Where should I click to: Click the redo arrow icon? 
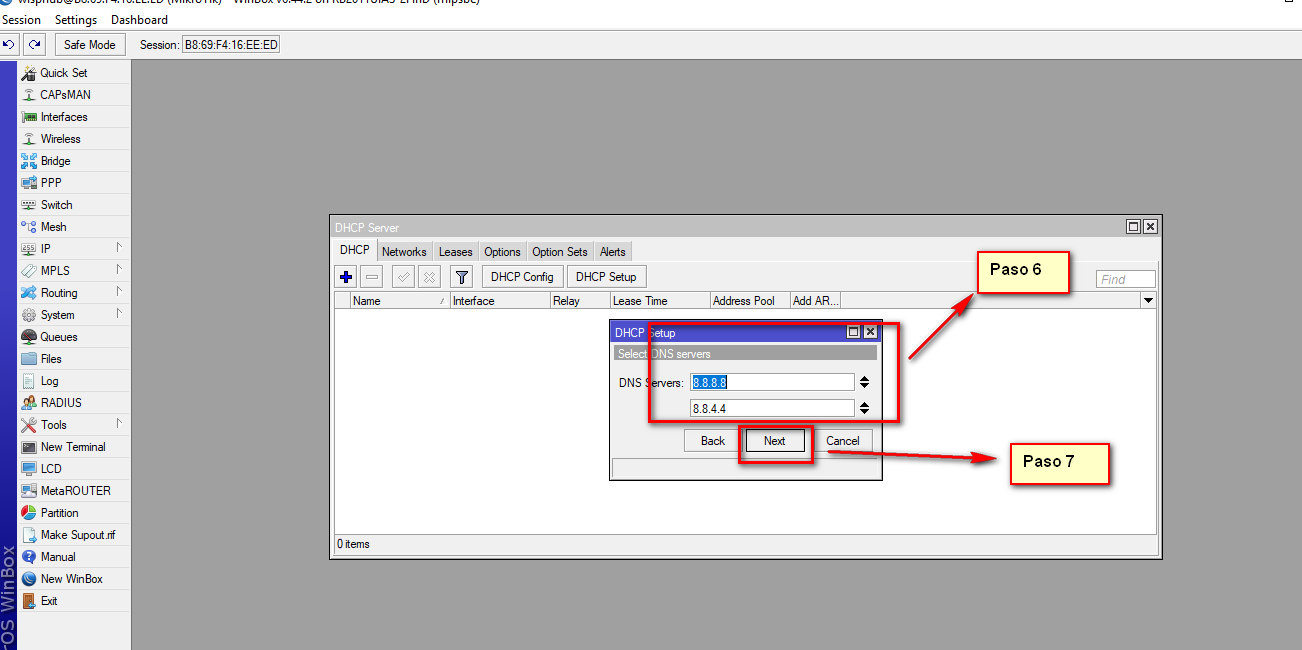[35, 44]
